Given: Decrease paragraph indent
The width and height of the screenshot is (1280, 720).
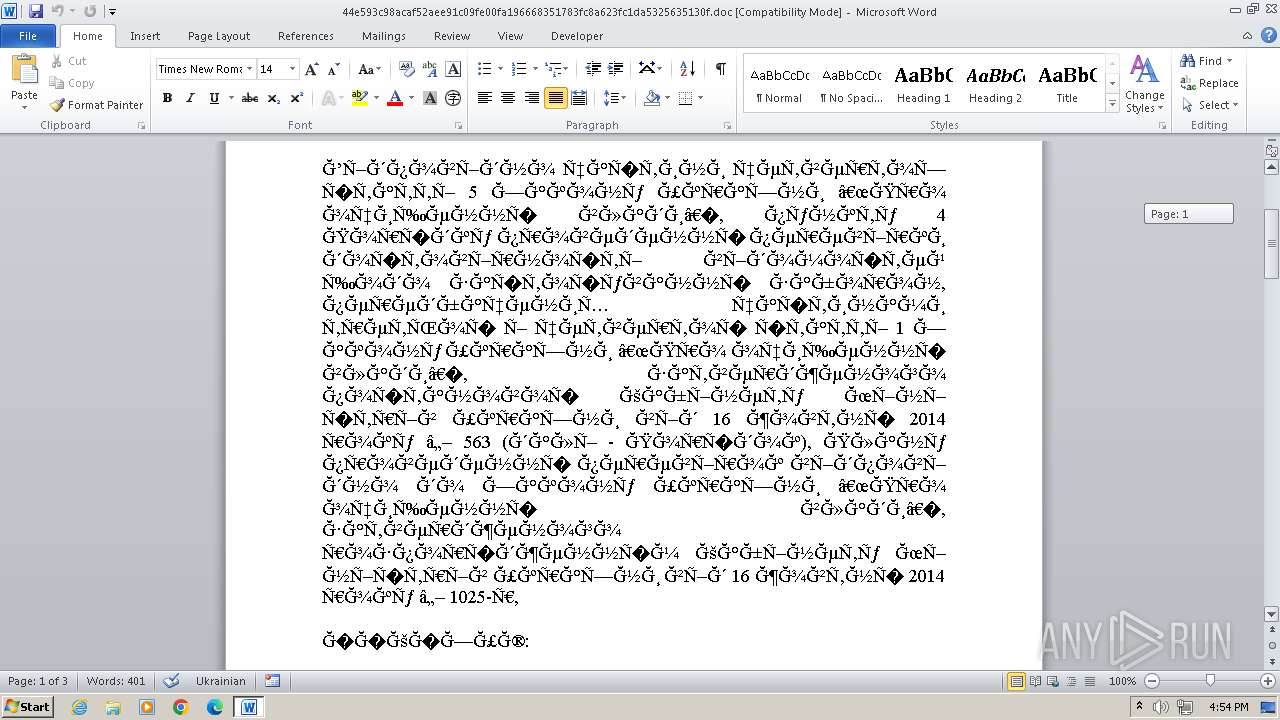Looking at the screenshot, I should tap(593, 69).
